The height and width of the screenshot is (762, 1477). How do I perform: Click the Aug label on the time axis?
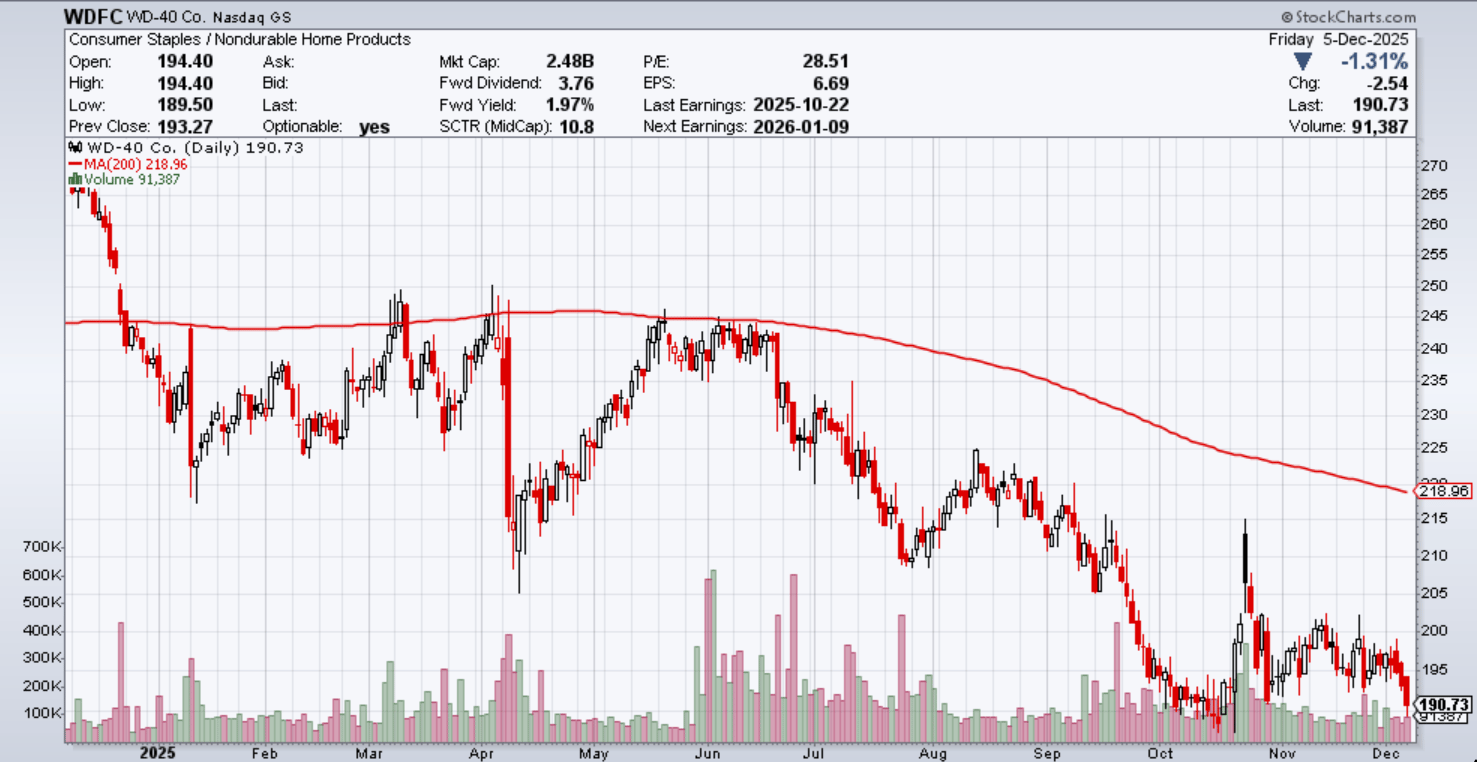point(932,752)
